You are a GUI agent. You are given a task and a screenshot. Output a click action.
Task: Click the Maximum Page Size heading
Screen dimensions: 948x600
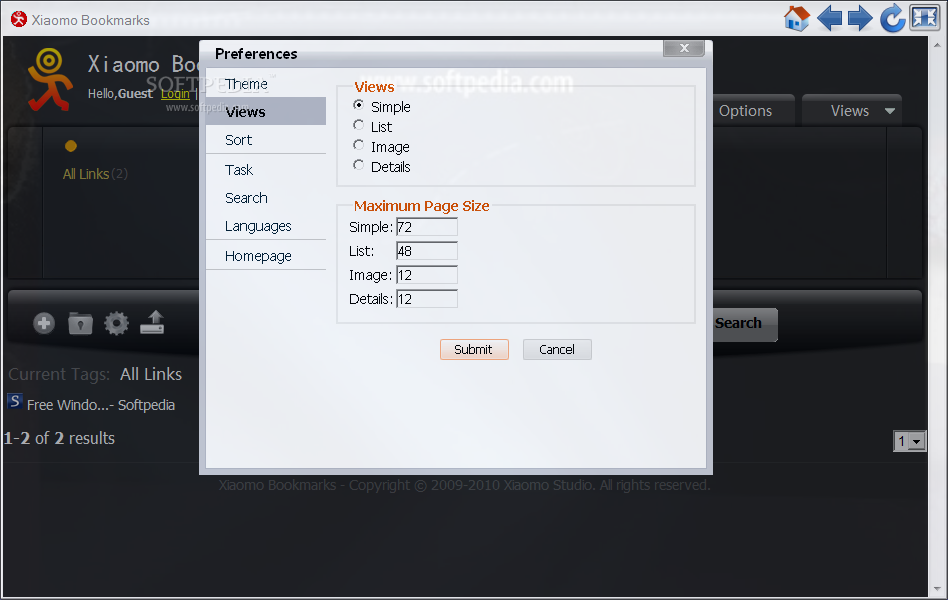421,206
